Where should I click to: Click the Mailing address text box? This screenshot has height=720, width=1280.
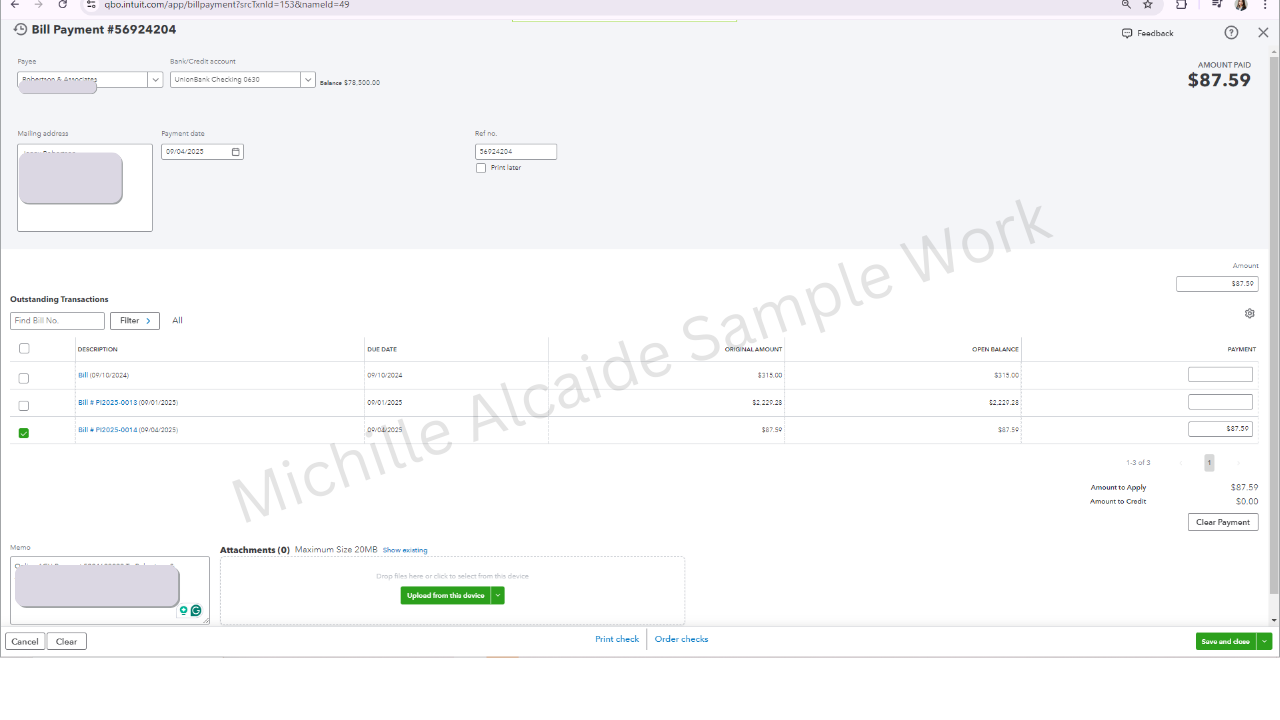85,188
